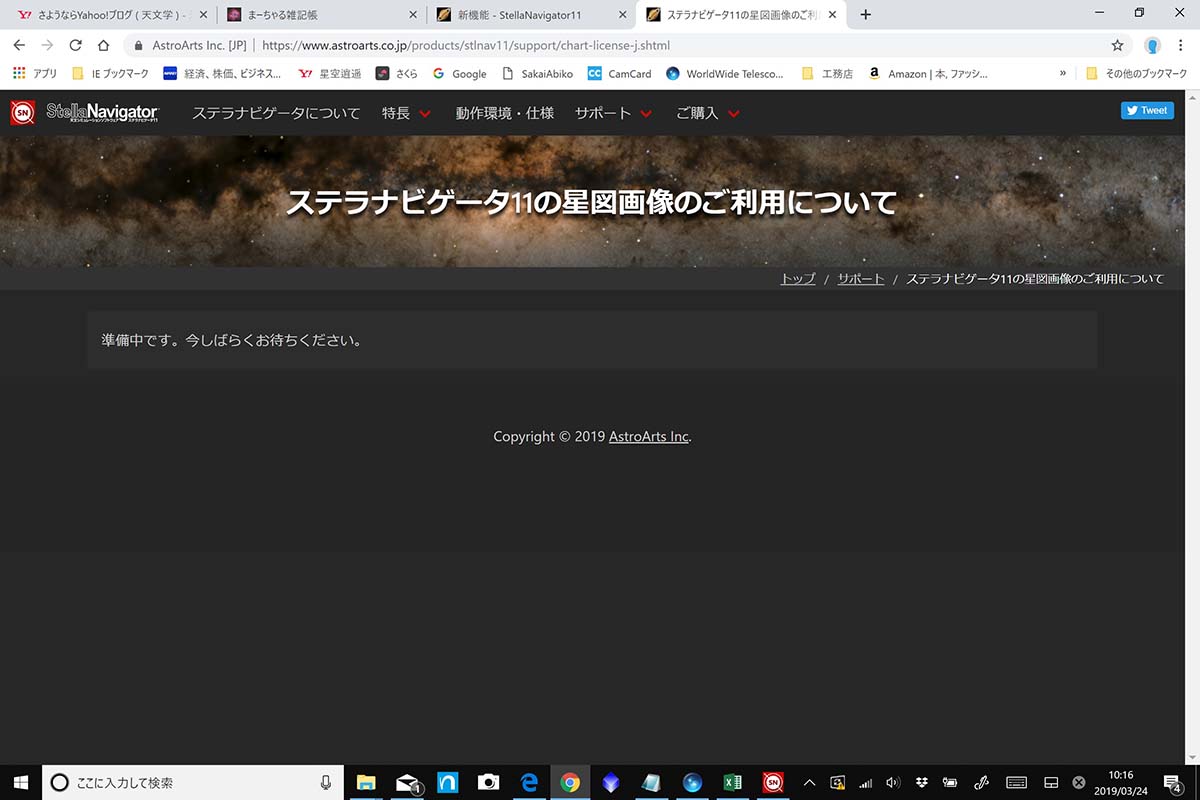The width and height of the screenshot is (1200, 800).
Task: Switch to さようならYahoo!ブログ tab
Action: (110, 15)
